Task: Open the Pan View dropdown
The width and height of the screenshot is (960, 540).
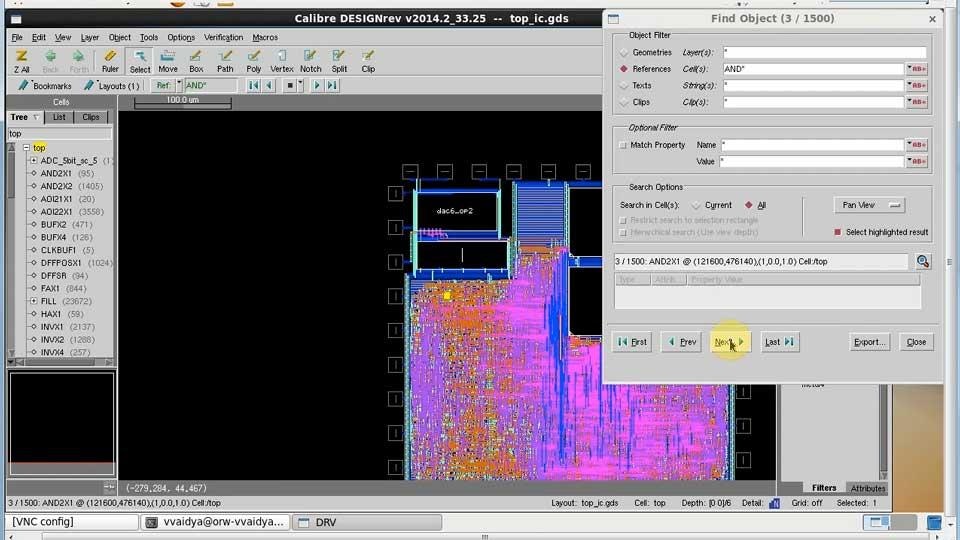Action: [x=869, y=205]
